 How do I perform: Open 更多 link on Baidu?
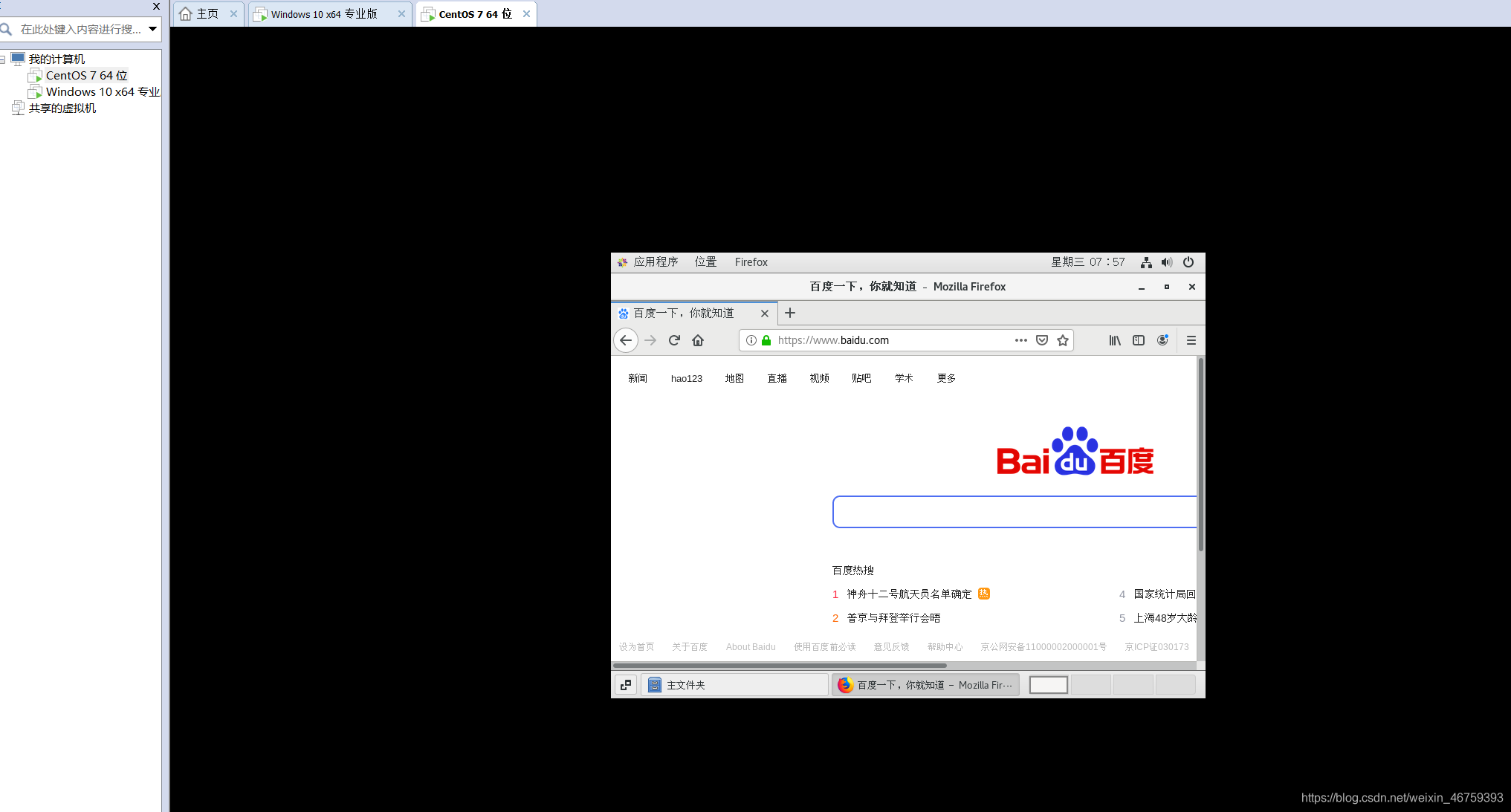click(946, 378)
